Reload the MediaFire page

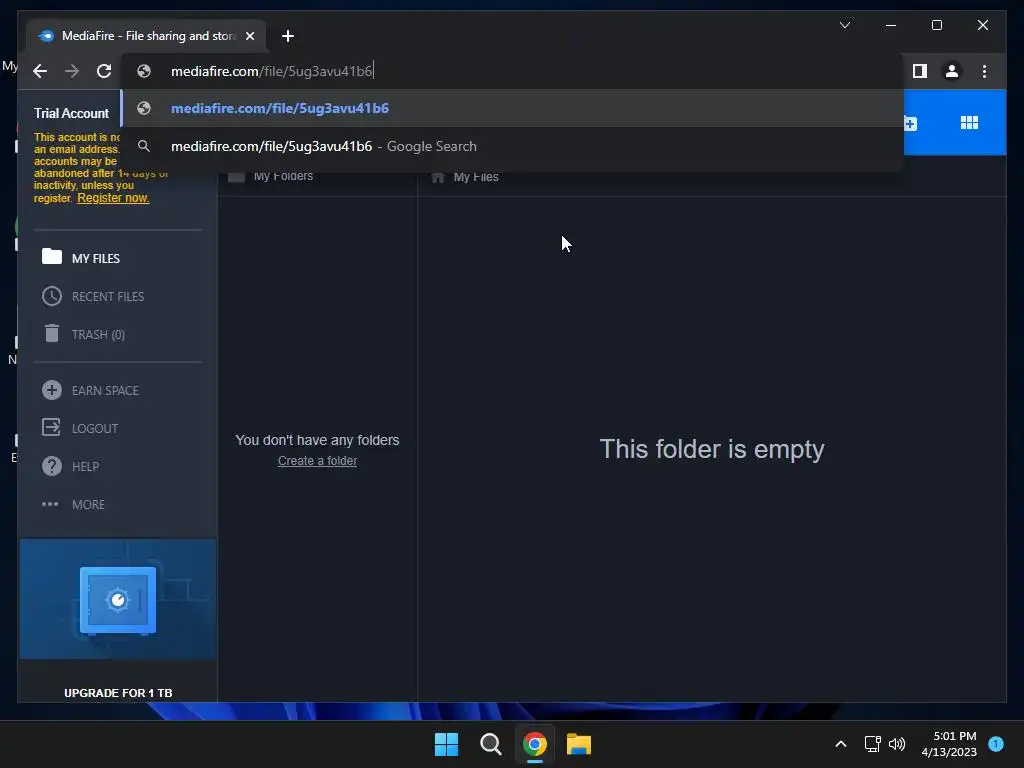[104, 71]
